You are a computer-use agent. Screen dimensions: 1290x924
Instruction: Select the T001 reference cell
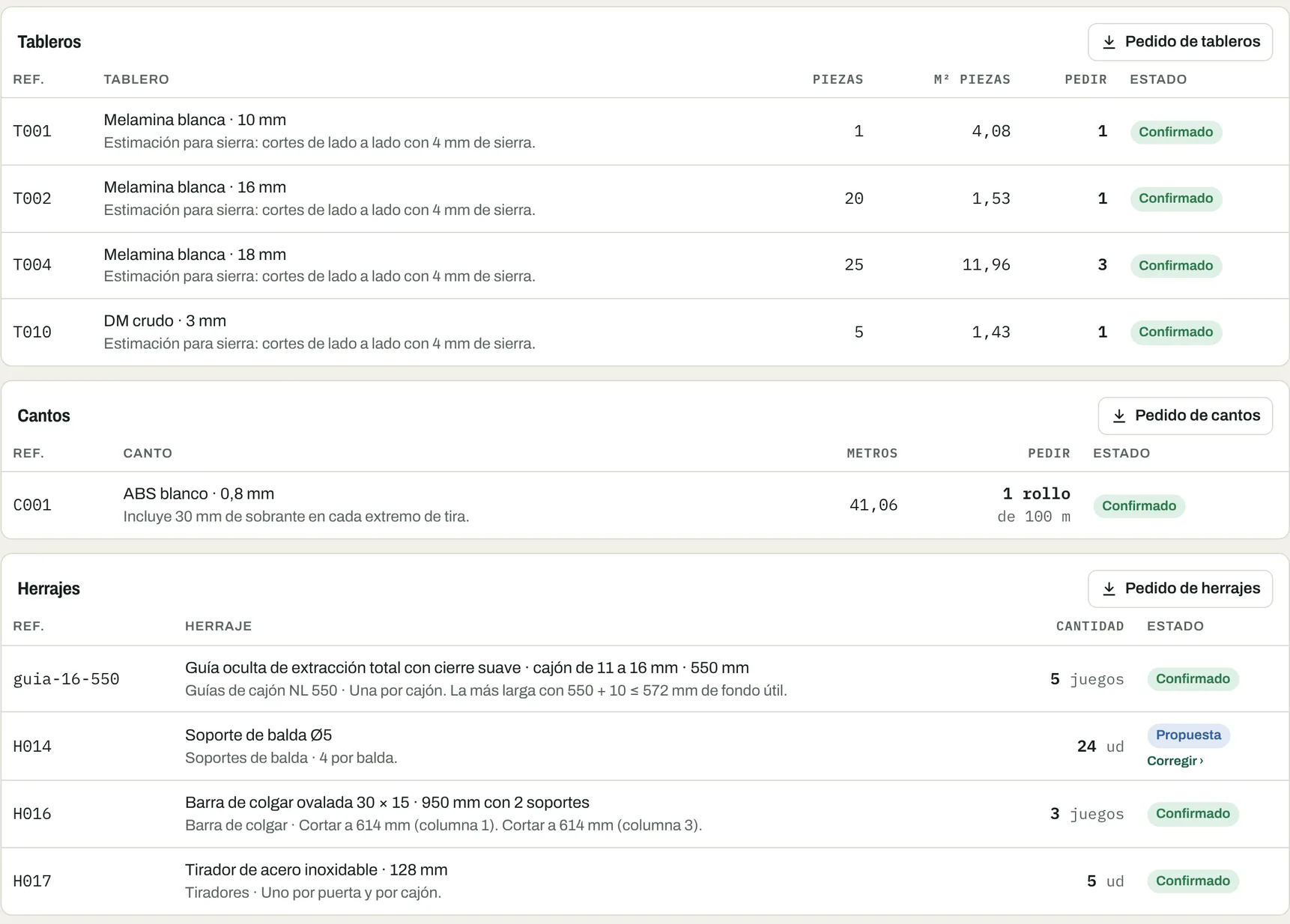click(x=32, y=132)
